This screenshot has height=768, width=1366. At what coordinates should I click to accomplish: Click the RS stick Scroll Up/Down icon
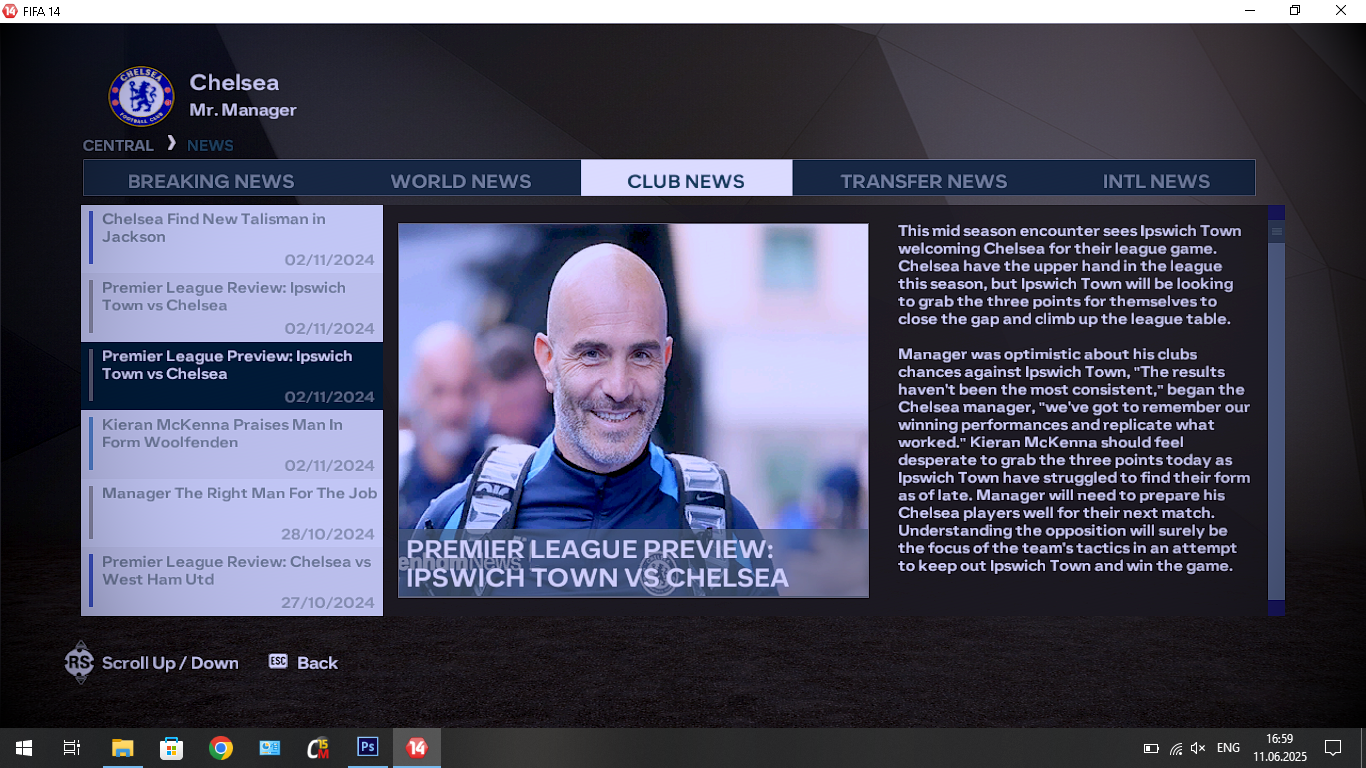[x=79, y=662]
